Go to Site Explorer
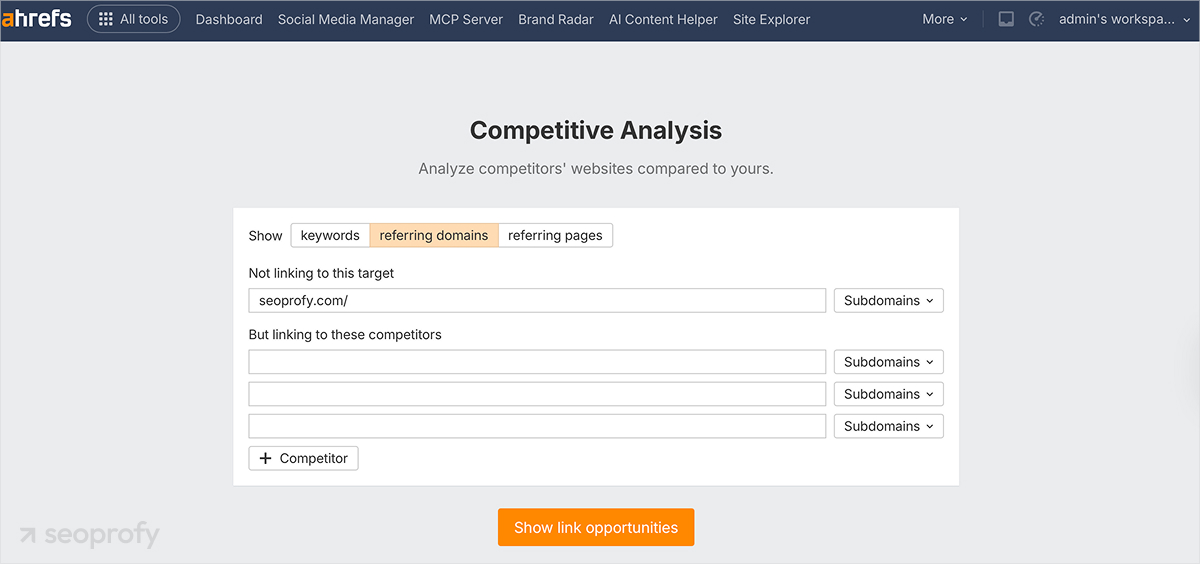Viewport: 1200px width, 564px height. [x=771, y=19]
